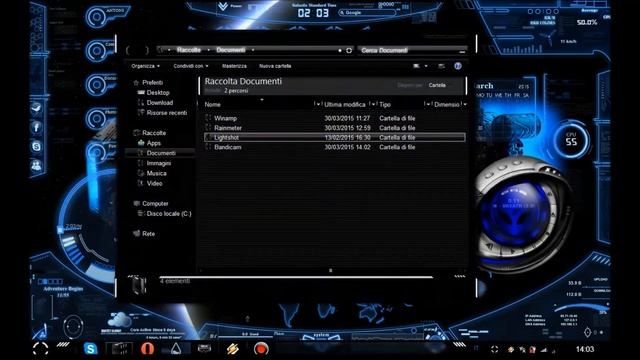Image resolution: width=640 pixels, height=360 pixels.
Task: Click the Back navigation arrow in Explorer
Action: (x=129, y=50)
